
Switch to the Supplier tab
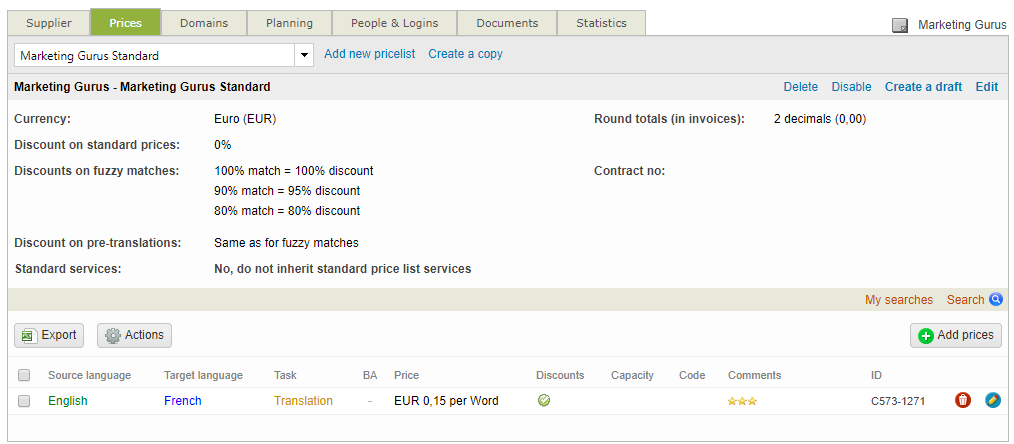tap(49, 23)
